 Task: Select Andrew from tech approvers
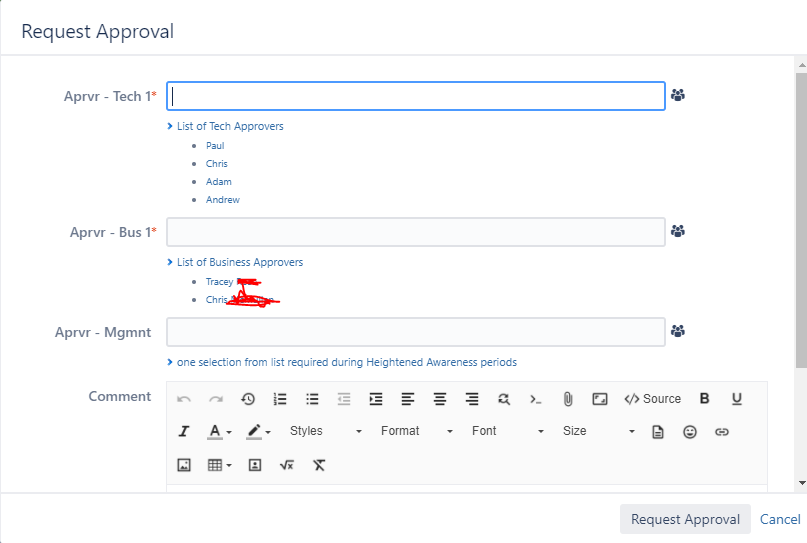click(223, 200)
